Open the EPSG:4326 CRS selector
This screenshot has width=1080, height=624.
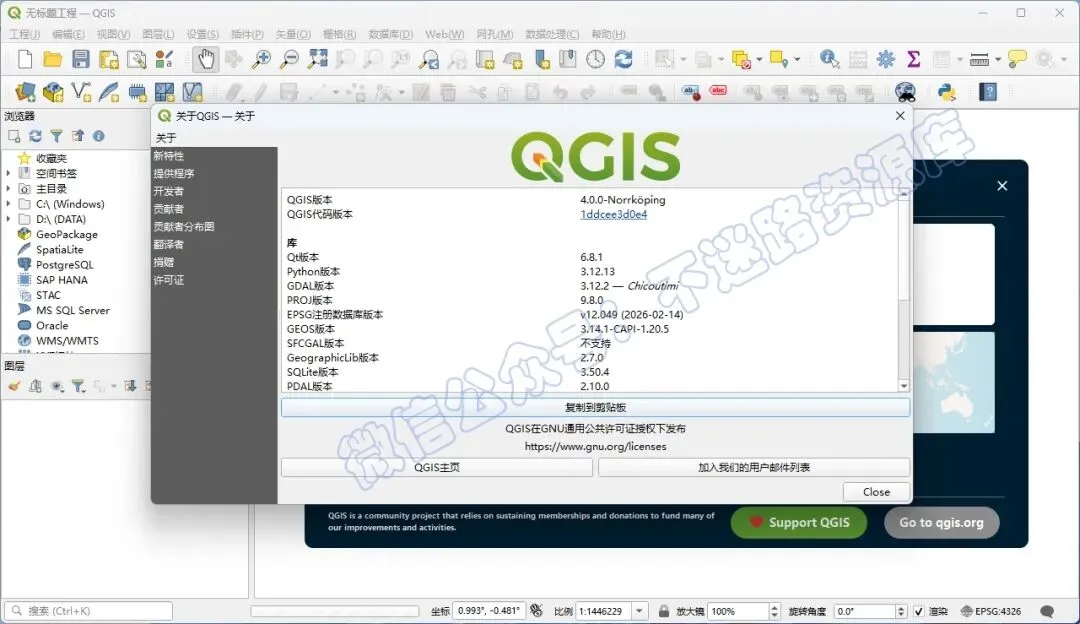coord(990,611)
